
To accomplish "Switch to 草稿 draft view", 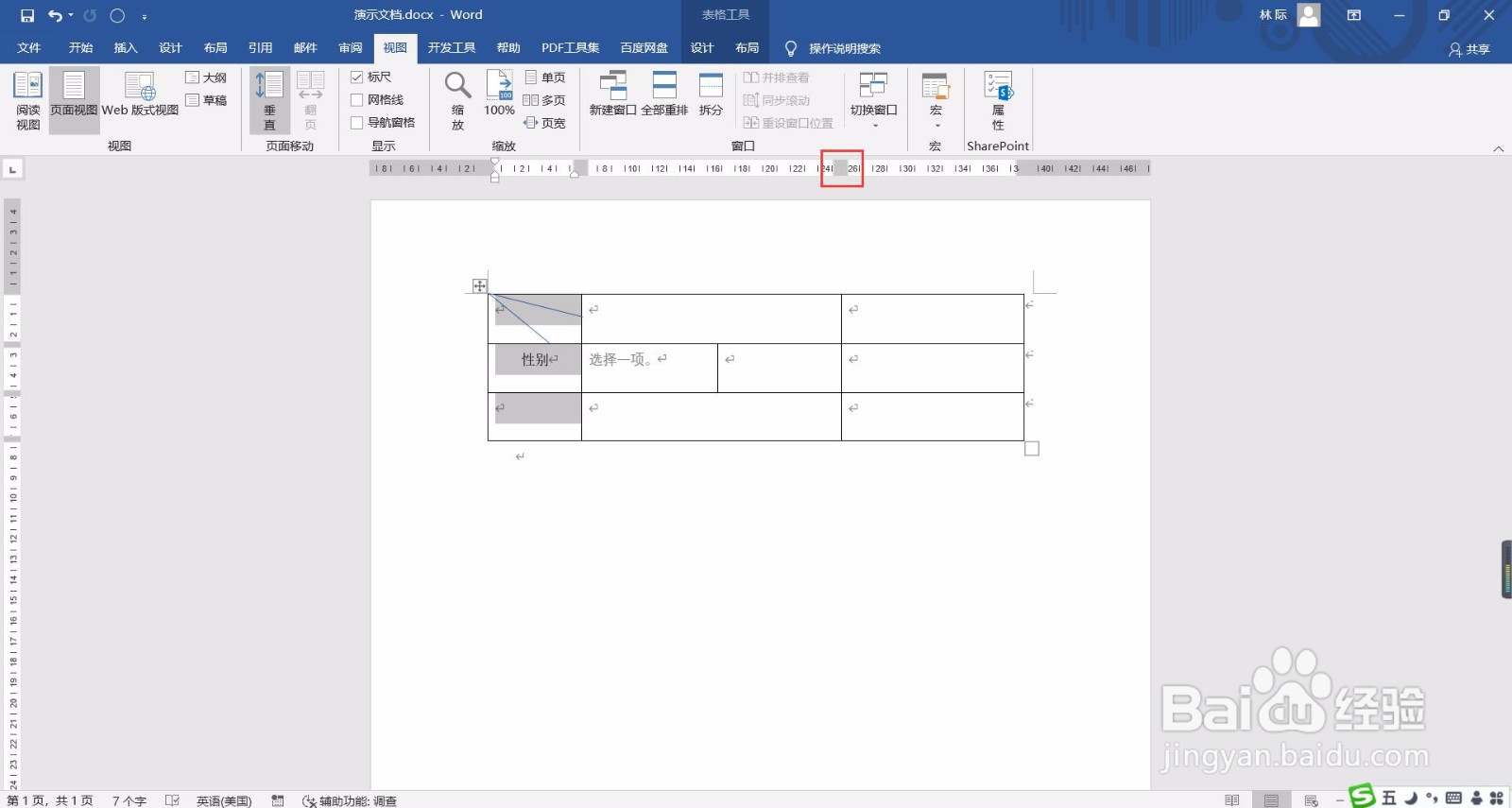I will (206, 100).
